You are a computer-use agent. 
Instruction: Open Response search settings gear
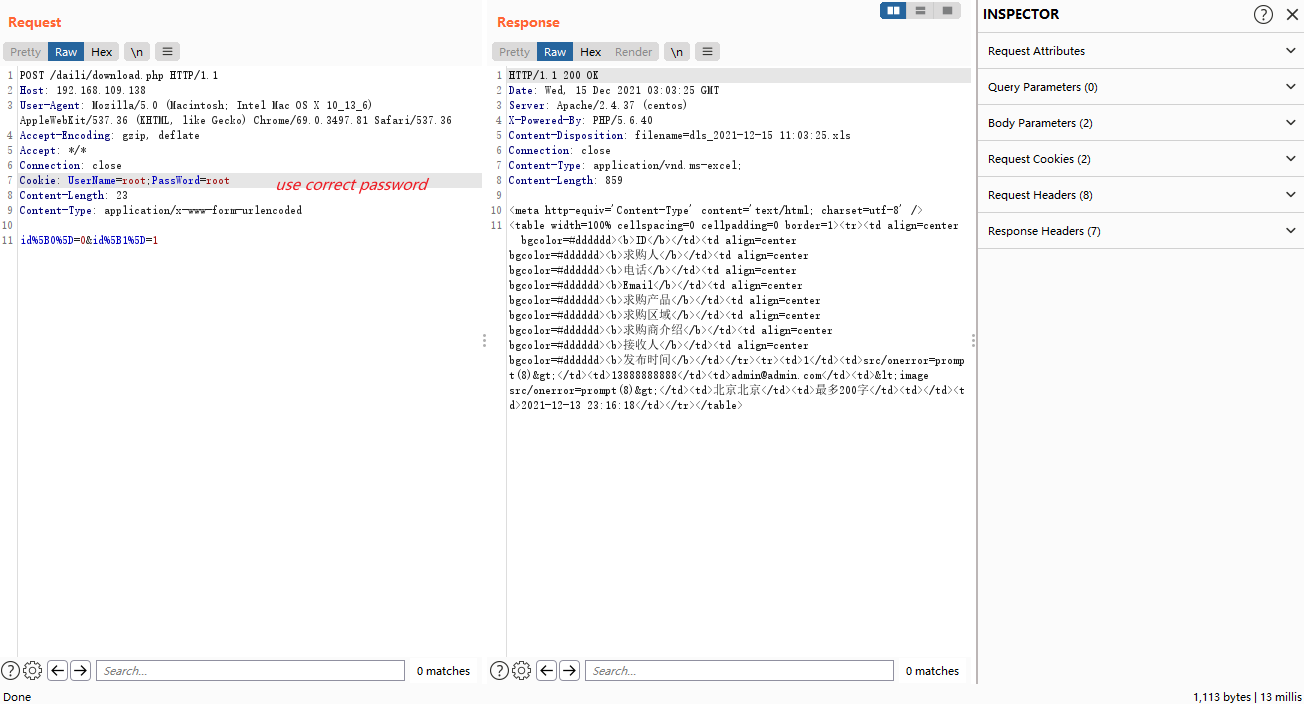click(x=521, y=671)
